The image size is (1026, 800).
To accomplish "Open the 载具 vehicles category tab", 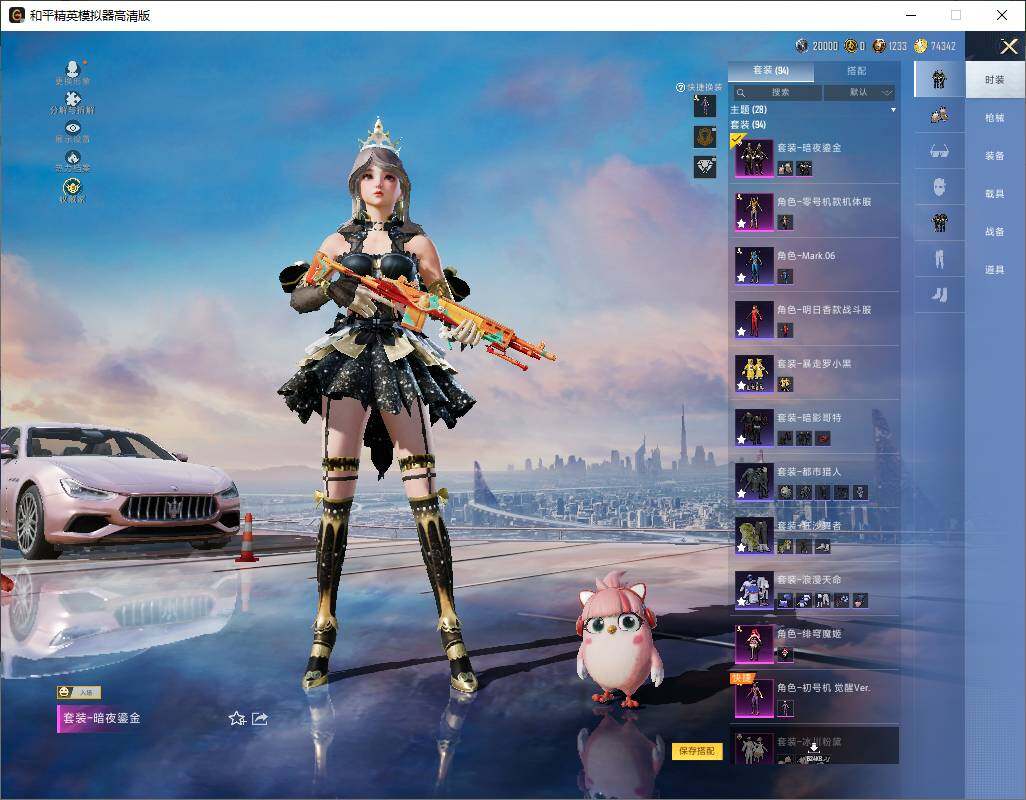I will (995, 194).
